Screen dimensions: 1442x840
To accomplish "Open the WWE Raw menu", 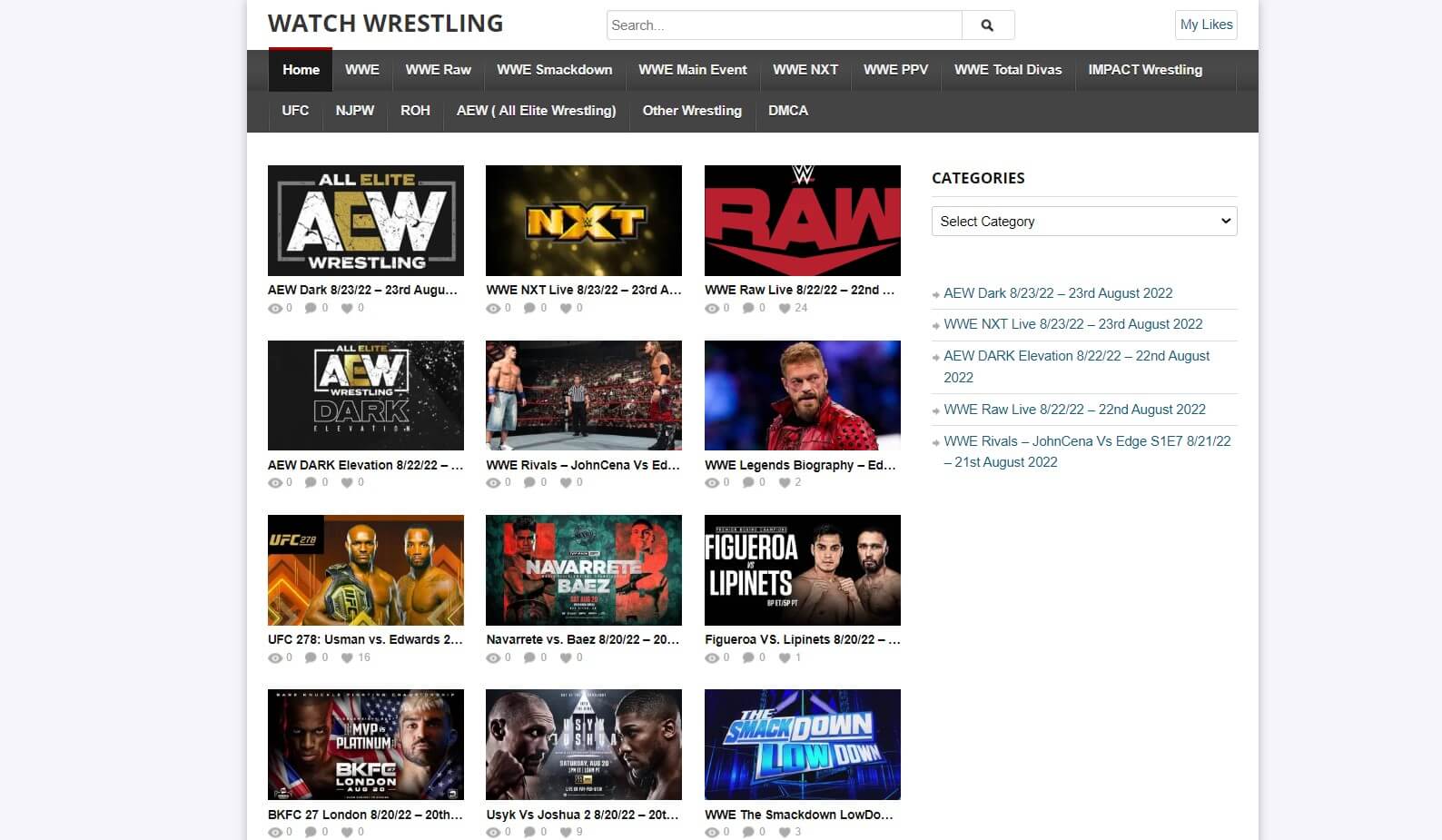I will coord(438,70).
